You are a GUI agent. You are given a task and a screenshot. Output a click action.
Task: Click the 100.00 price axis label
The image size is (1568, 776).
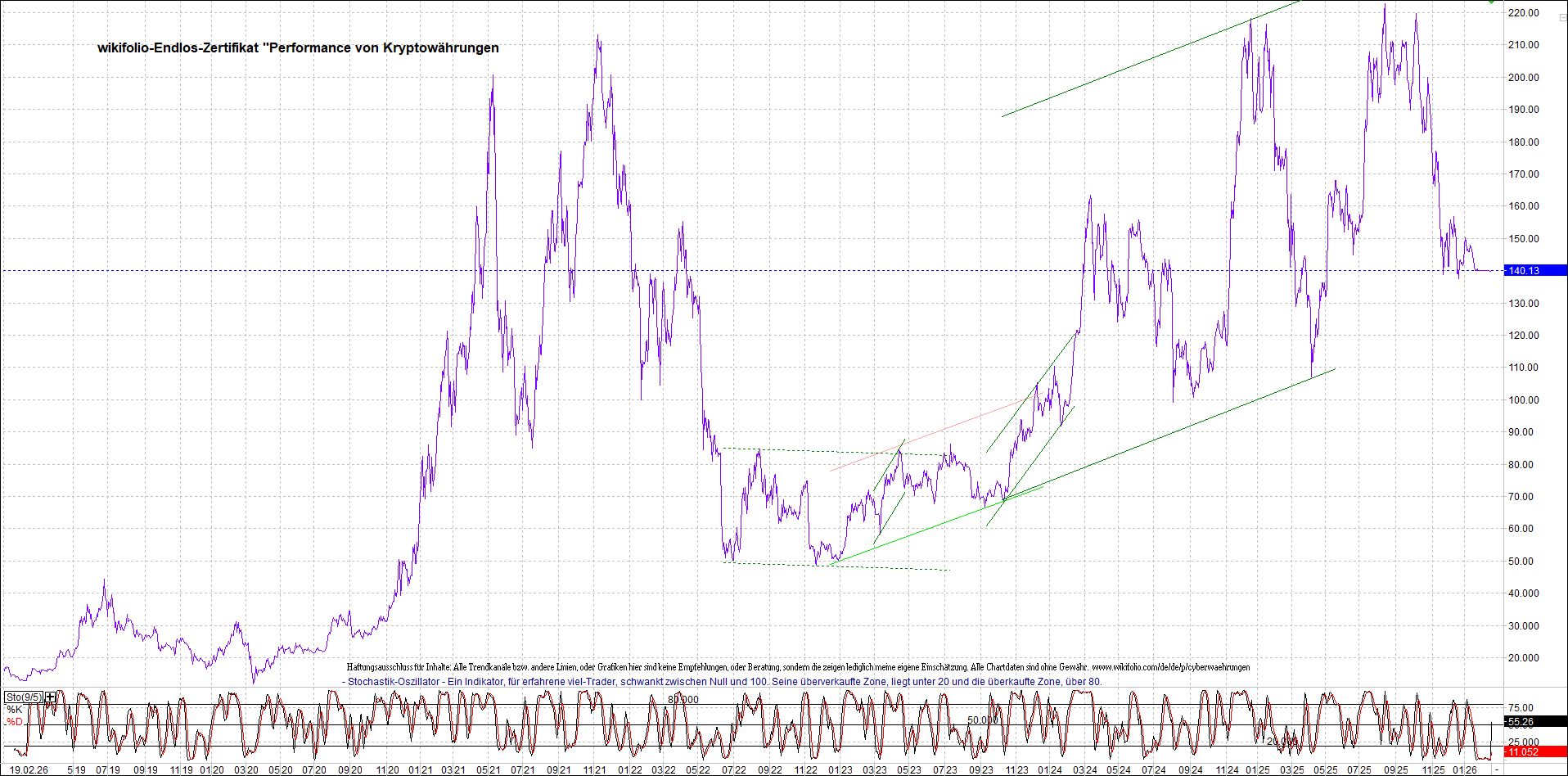(1524, 400)
